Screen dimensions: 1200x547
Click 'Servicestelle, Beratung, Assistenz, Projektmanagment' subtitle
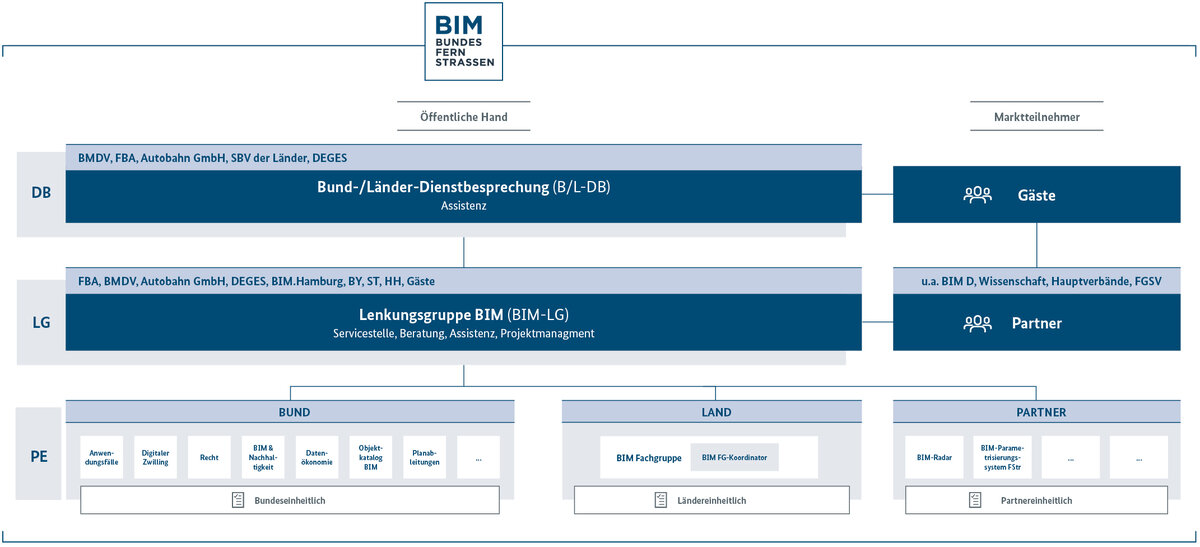(464, 333)
